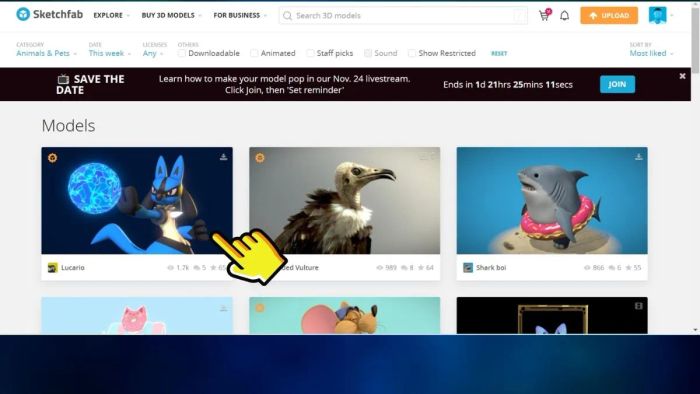Open the Buy 3D Models menu
Viewport: 700px width, 394px height.
[172, 15]
